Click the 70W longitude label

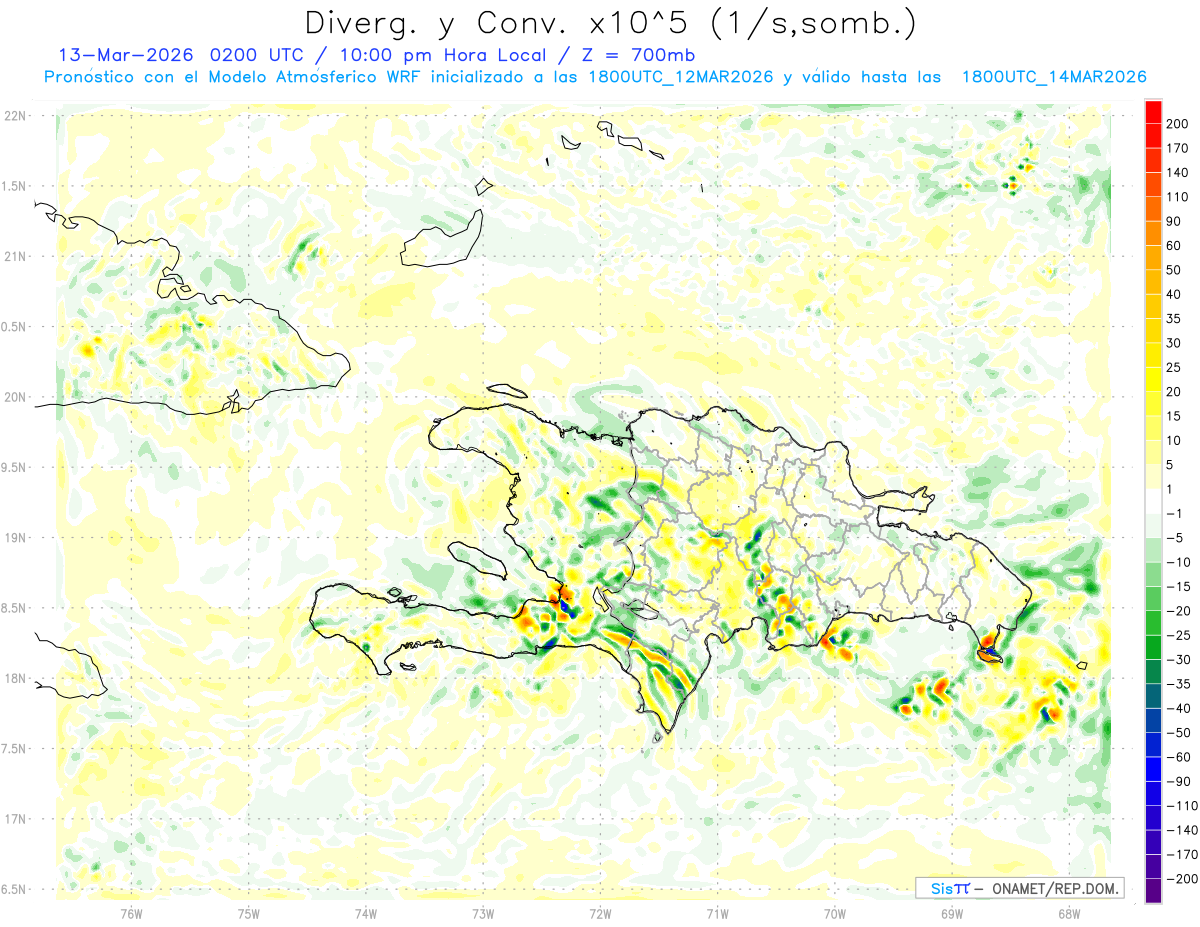(835, 912)
